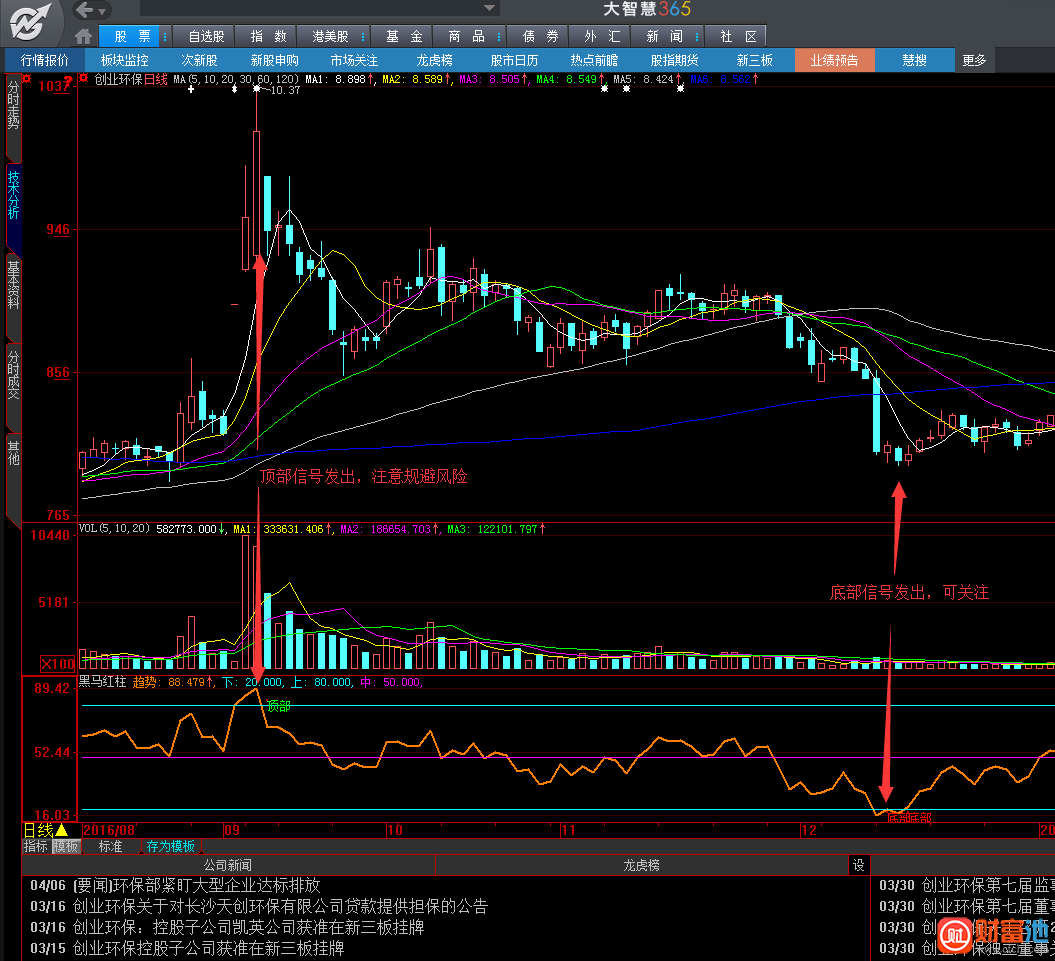Open 新股申购 menu item
This screenshot has width=1055, height=961.
(275, 61)
